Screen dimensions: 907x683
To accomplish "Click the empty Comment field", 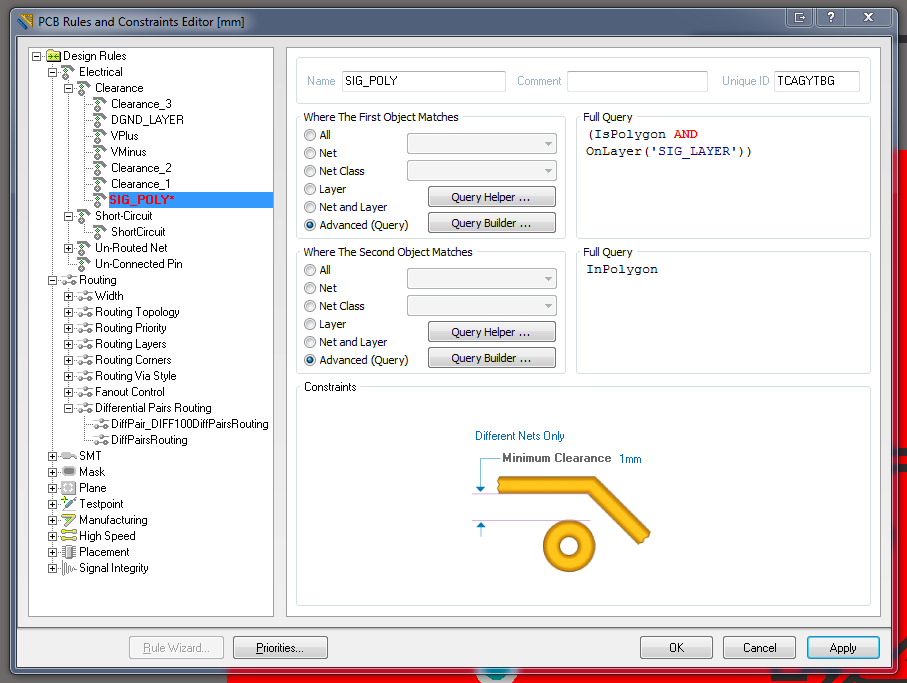I will (637, 81).
